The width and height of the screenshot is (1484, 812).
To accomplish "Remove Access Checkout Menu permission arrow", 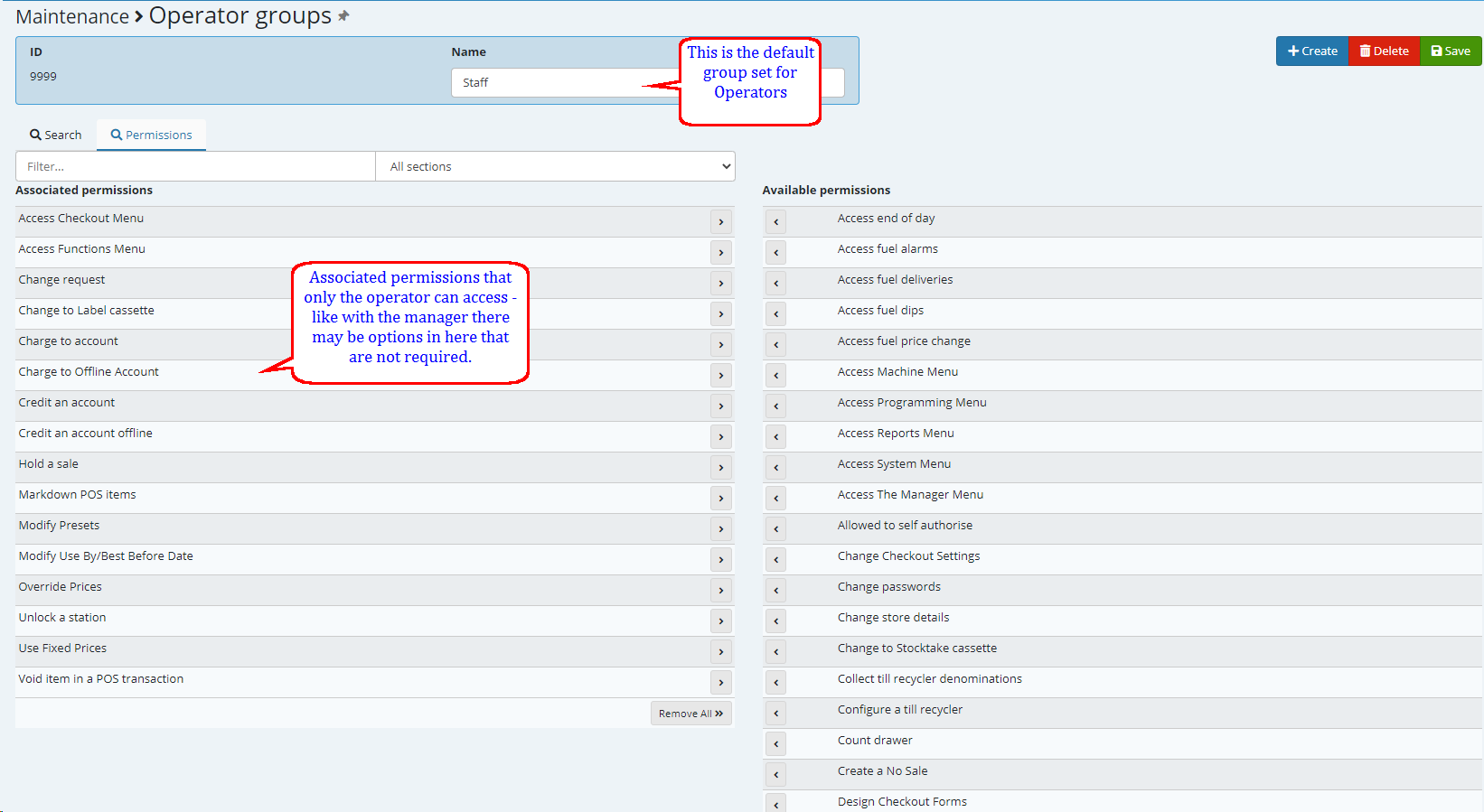I will [x=720, y=222].
